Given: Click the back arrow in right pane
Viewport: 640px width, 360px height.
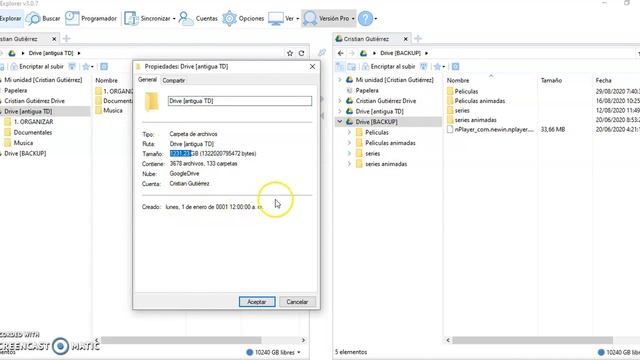Looking at the screenshot, I should click(340, 53).
